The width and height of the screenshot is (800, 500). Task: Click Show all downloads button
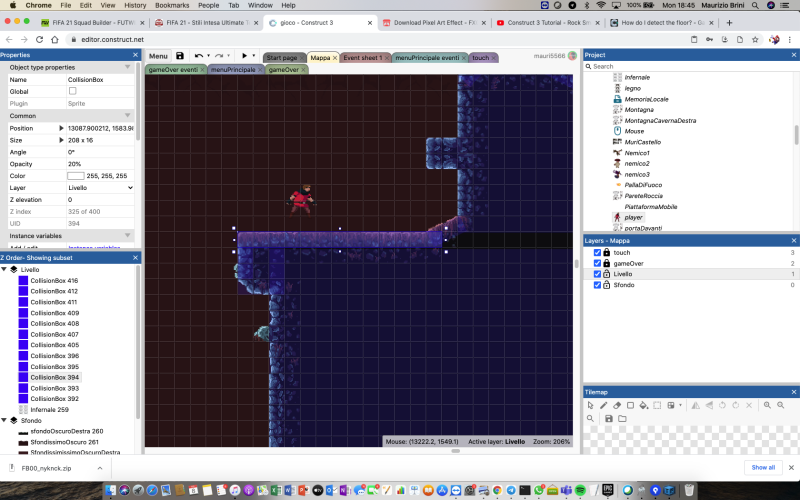(x=763, y=467)
